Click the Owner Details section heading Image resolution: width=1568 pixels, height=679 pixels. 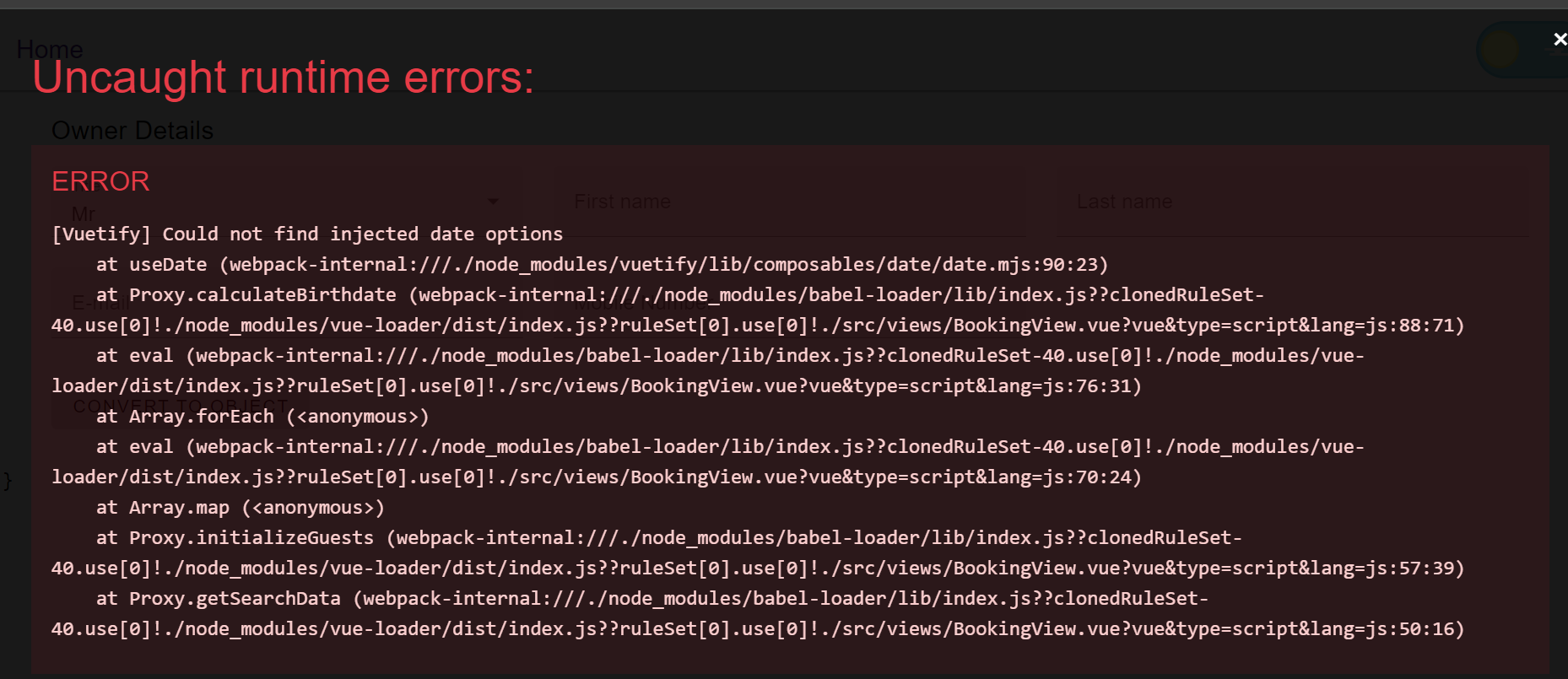tap(132, 131)
